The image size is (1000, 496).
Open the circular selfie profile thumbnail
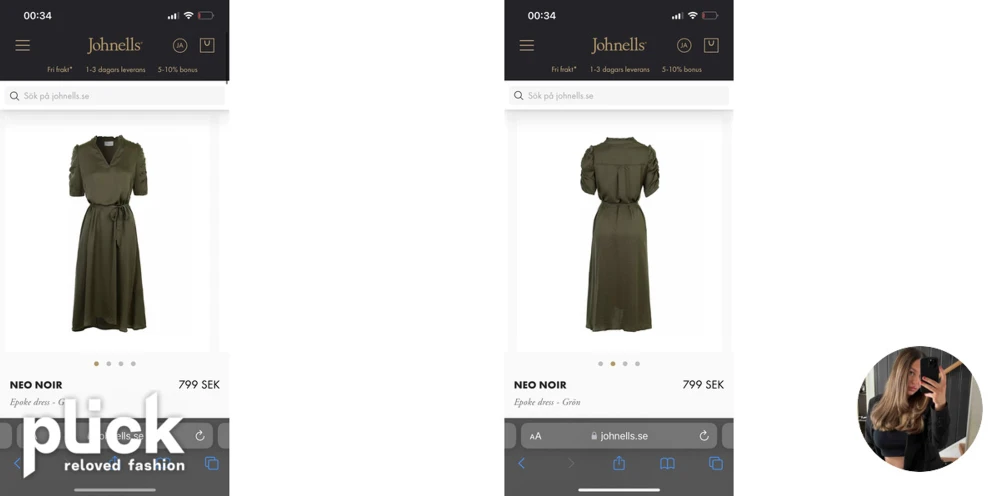(920, 409)
